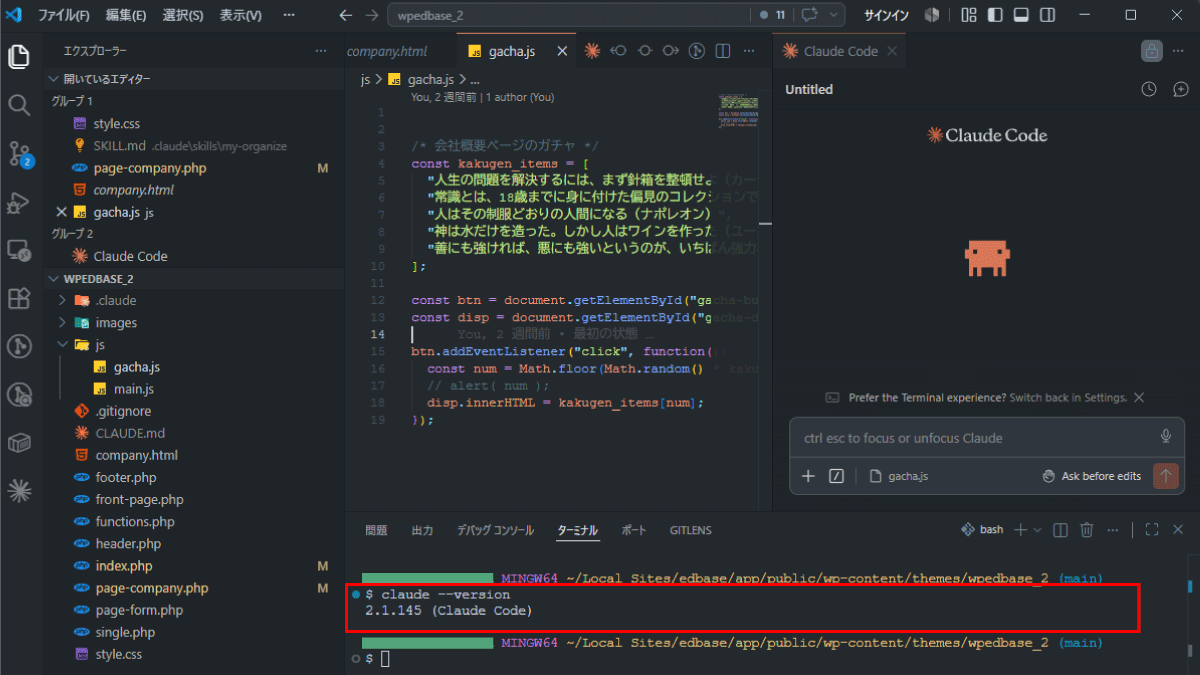Open chat dropdown arrow in command center
1200x675 pixels.
click(834, 15)
